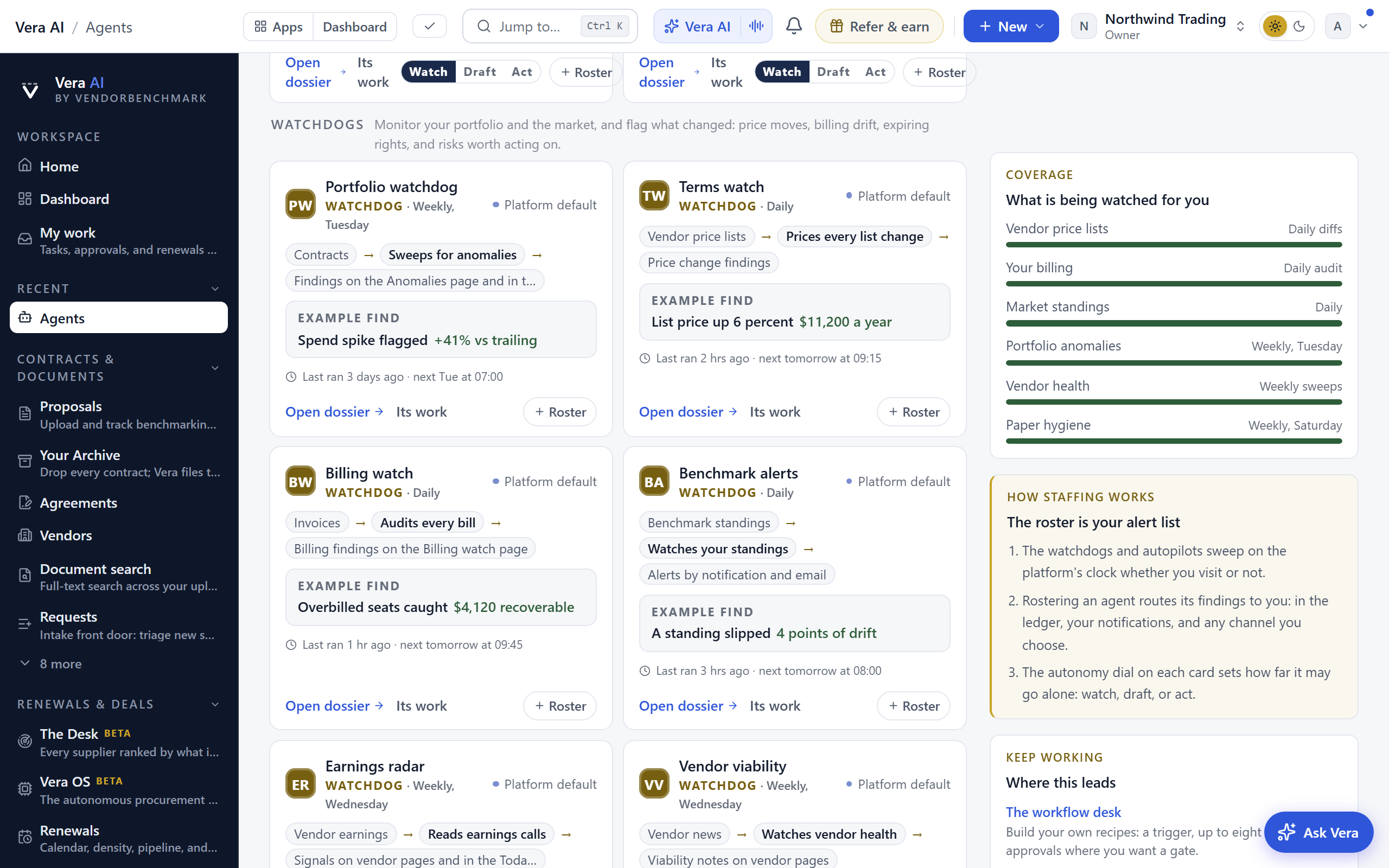Open The workflow desk link
Viewport: 1389px width, 868px height.
(1063, 812)
